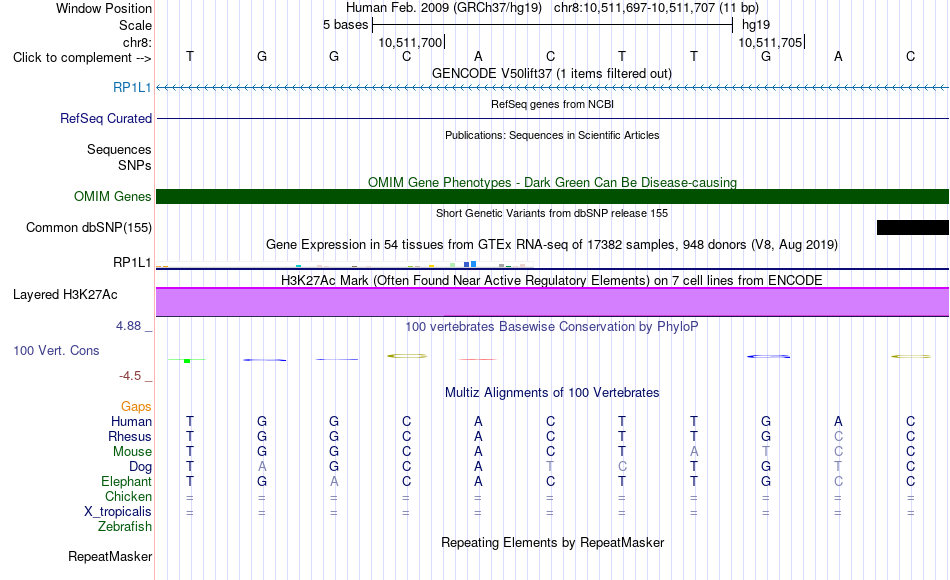The image size is (950, 580).
Task: Click the dark green OMIM gene bar
Action: (x=552, y=196)
